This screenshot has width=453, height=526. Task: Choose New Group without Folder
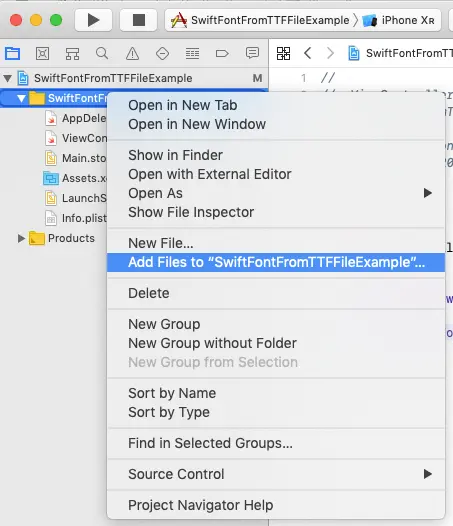pyautogui.click(x=276, y=344)
